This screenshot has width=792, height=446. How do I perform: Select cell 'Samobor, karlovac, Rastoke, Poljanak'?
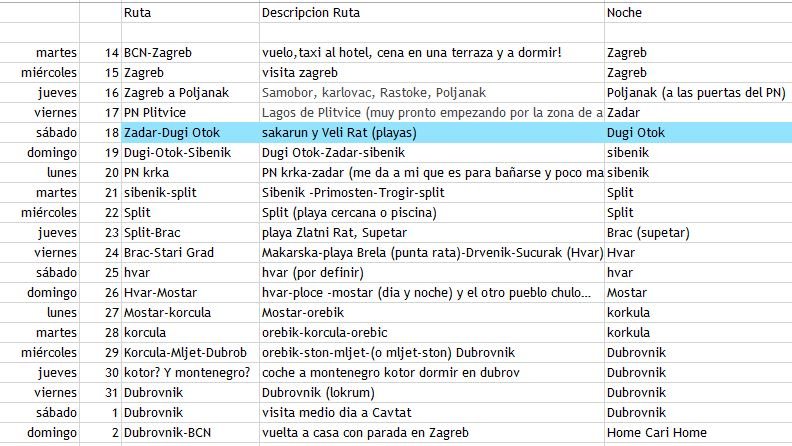(431, 92)
